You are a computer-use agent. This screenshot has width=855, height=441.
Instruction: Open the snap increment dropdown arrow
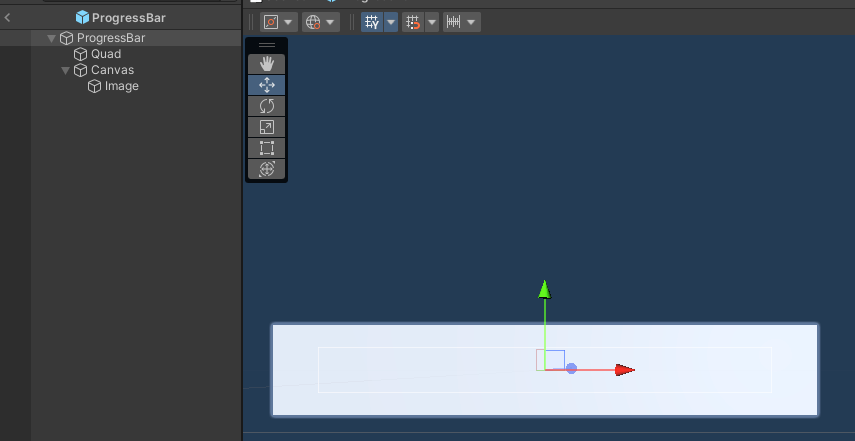click(x=471, y=22)
